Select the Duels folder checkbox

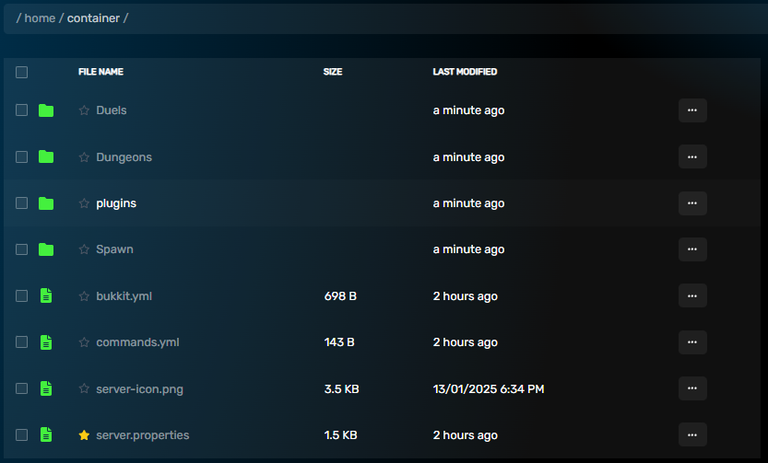click(x=22, y=110)
